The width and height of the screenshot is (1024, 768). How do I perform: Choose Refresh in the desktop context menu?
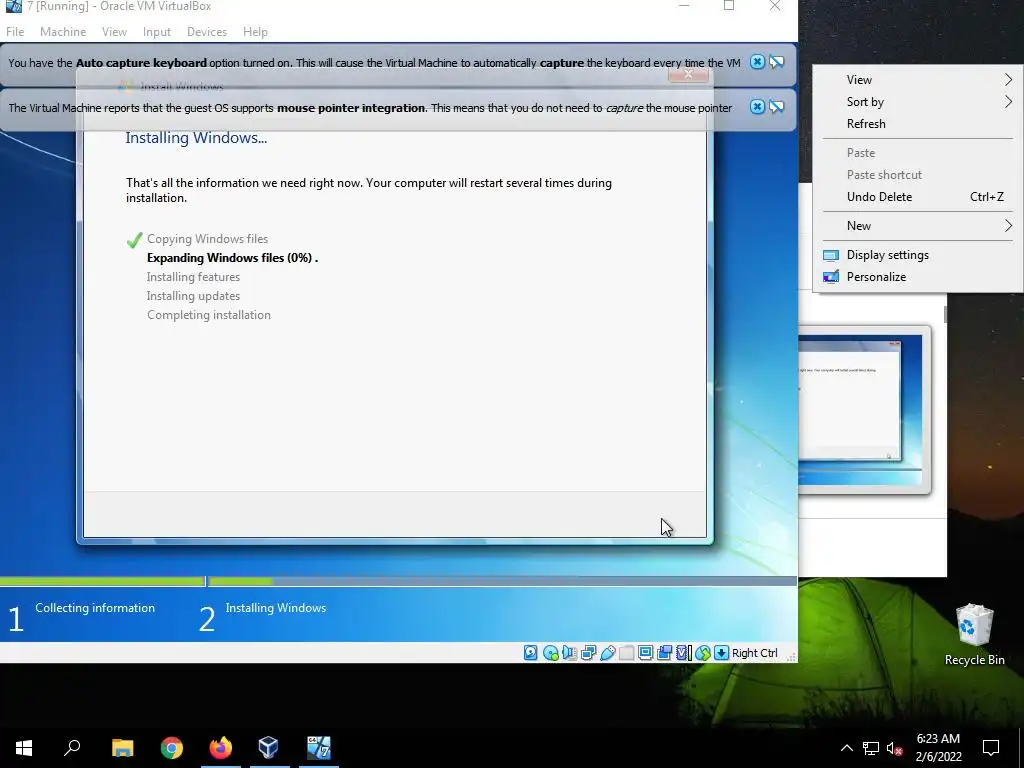(918, 124)
